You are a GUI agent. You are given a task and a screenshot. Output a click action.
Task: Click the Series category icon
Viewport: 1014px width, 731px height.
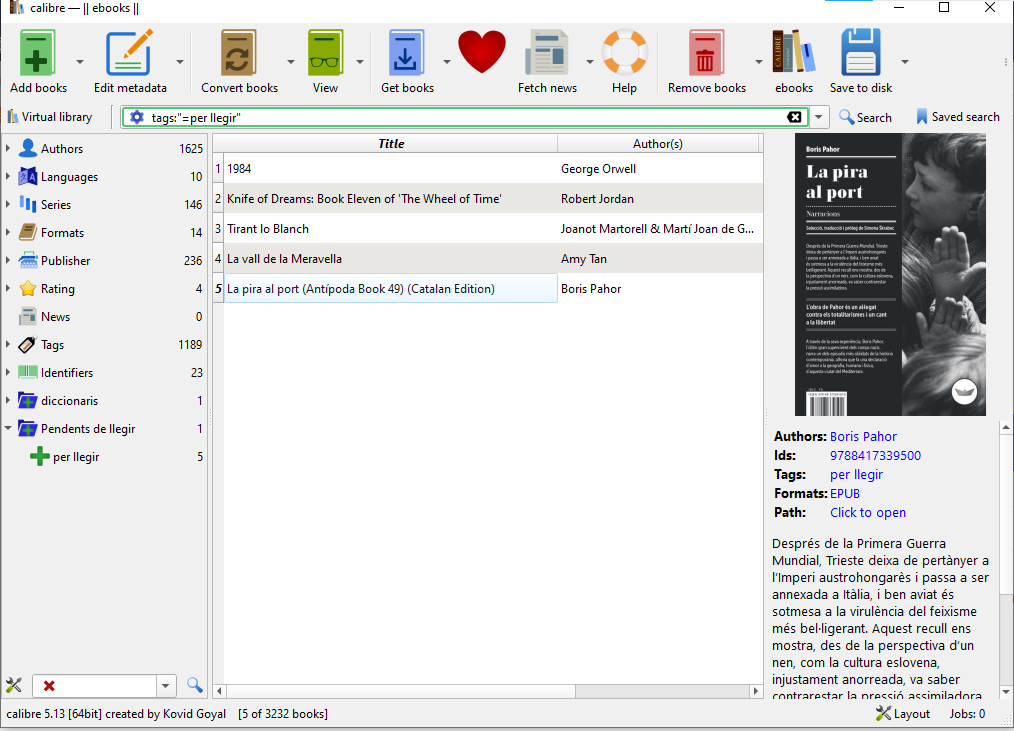[28, 204]
